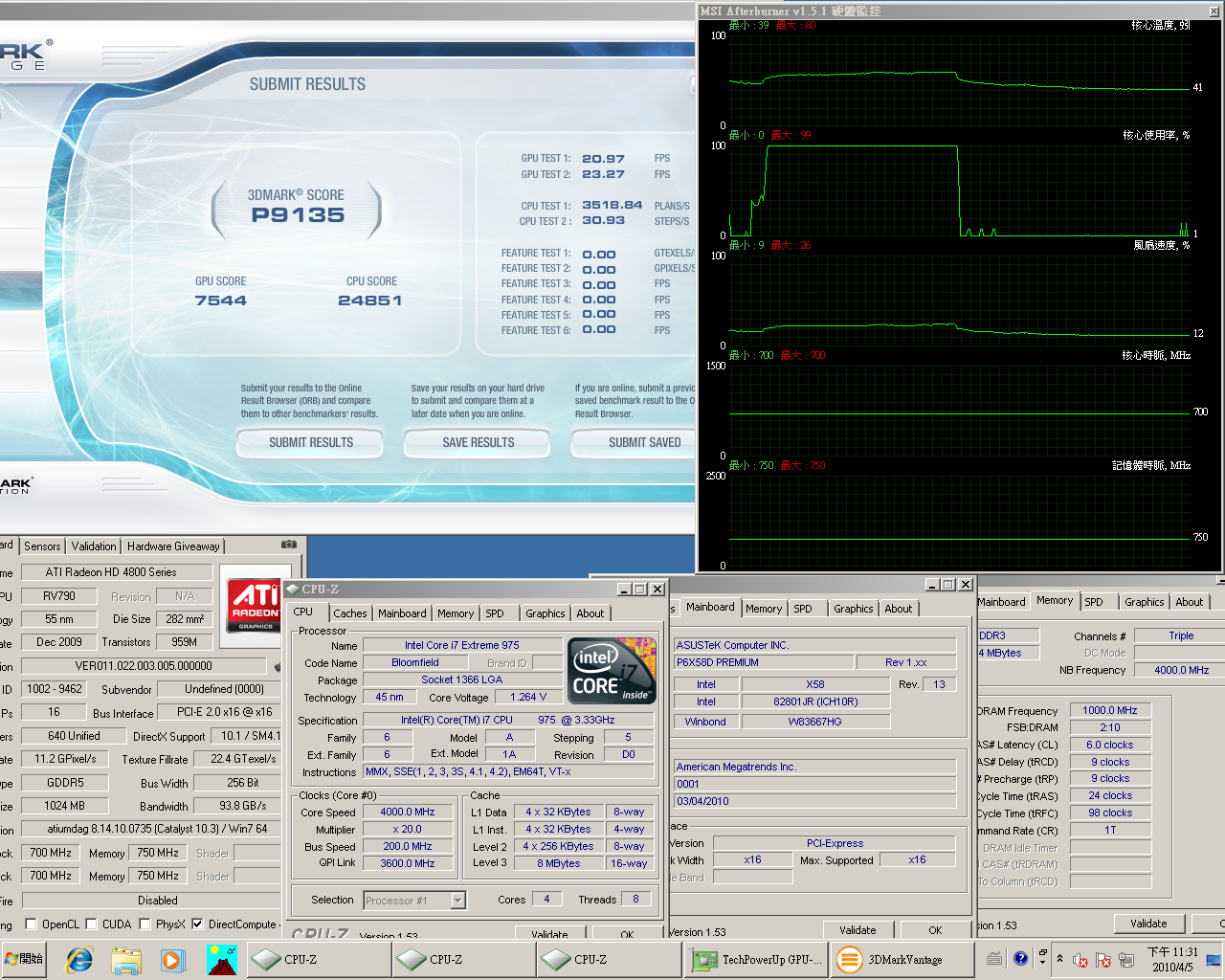
Task: Open Graphics tab in front CPU-Z window
Action: tap(546, 613)
